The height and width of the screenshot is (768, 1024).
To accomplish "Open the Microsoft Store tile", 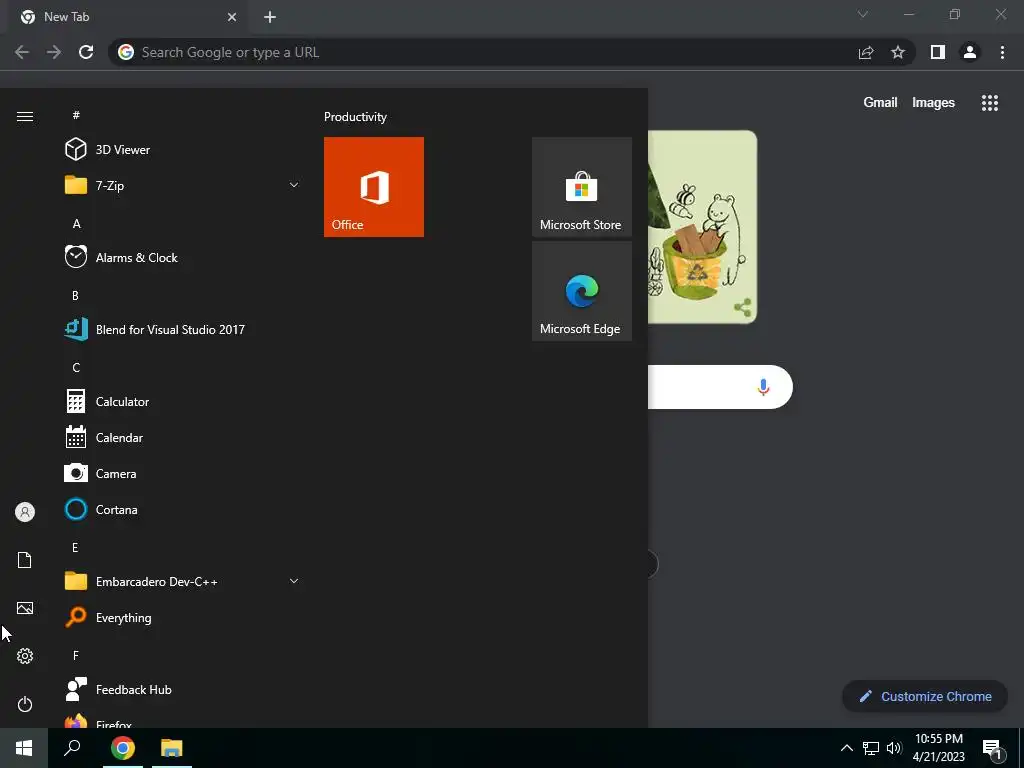I will (x=582, y=187).
